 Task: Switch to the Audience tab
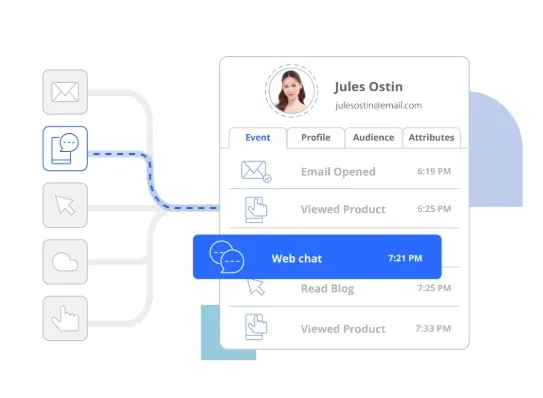[374, 138]
